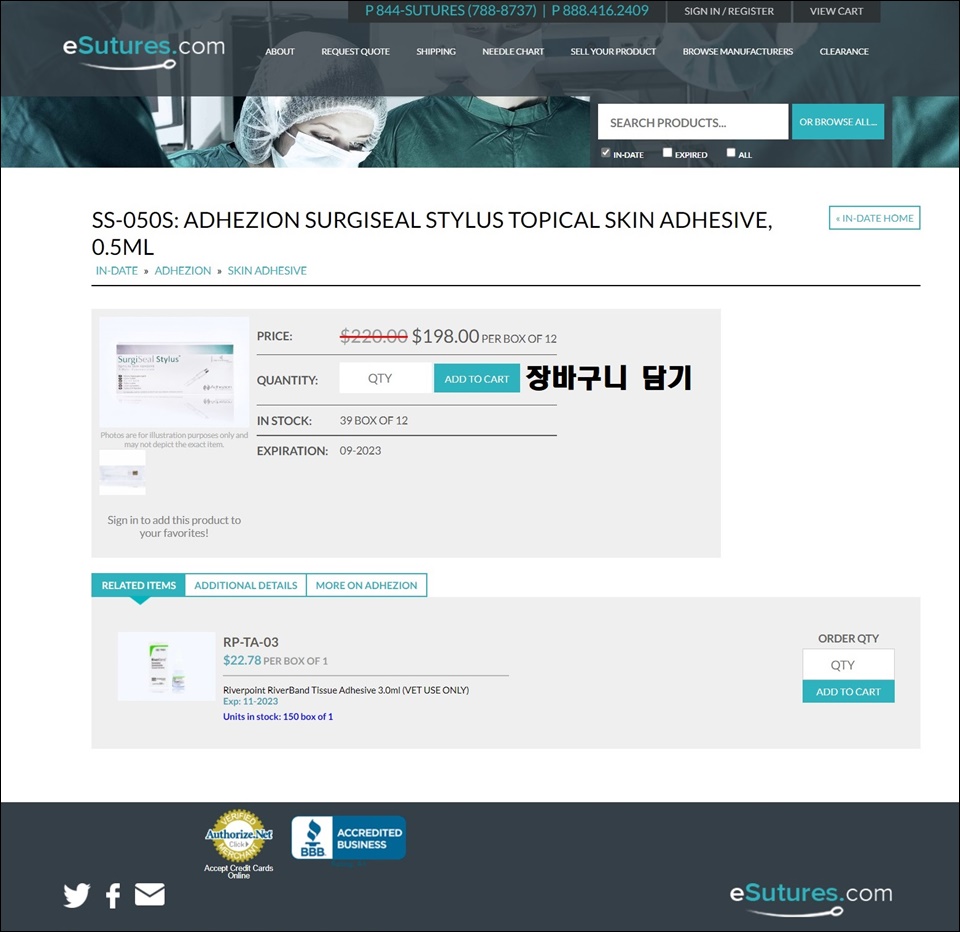Click 'Exp: 11-2023' under RiverBand item

tap(250, 702)
